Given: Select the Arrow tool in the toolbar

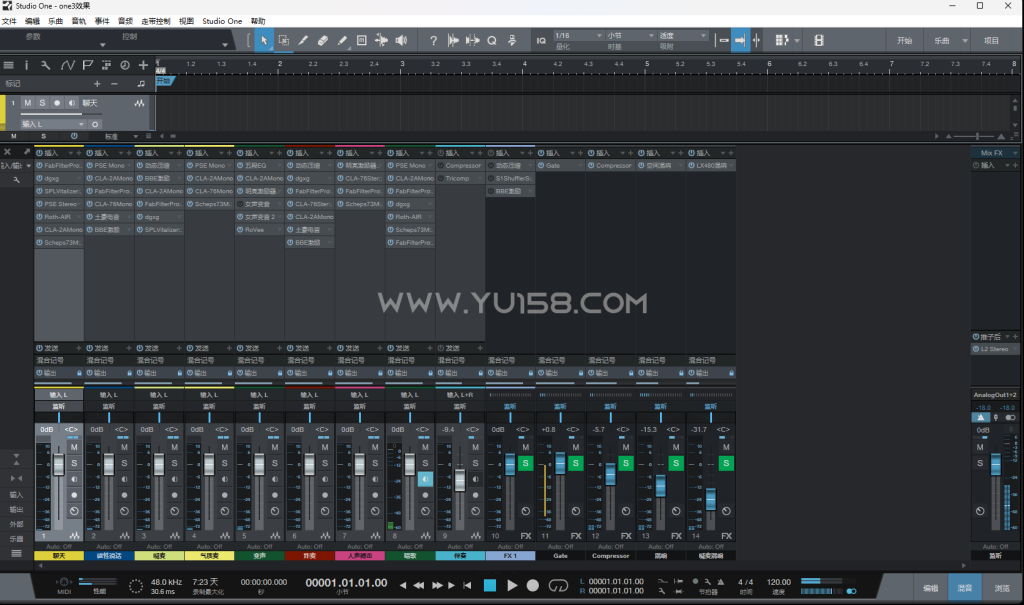Looking at the screenshot, I should [264, 40].
